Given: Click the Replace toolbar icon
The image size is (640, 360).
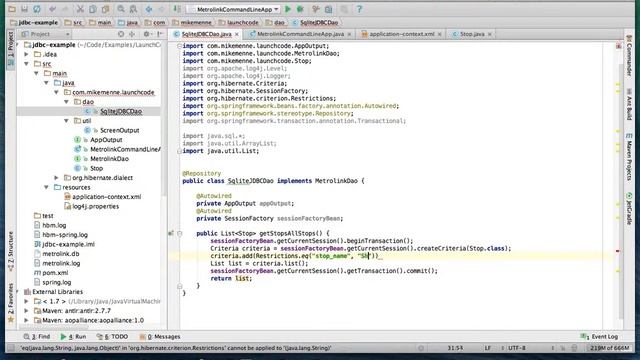Looking at the screenshot, I should pyautogui.click(x=133, y=9).
